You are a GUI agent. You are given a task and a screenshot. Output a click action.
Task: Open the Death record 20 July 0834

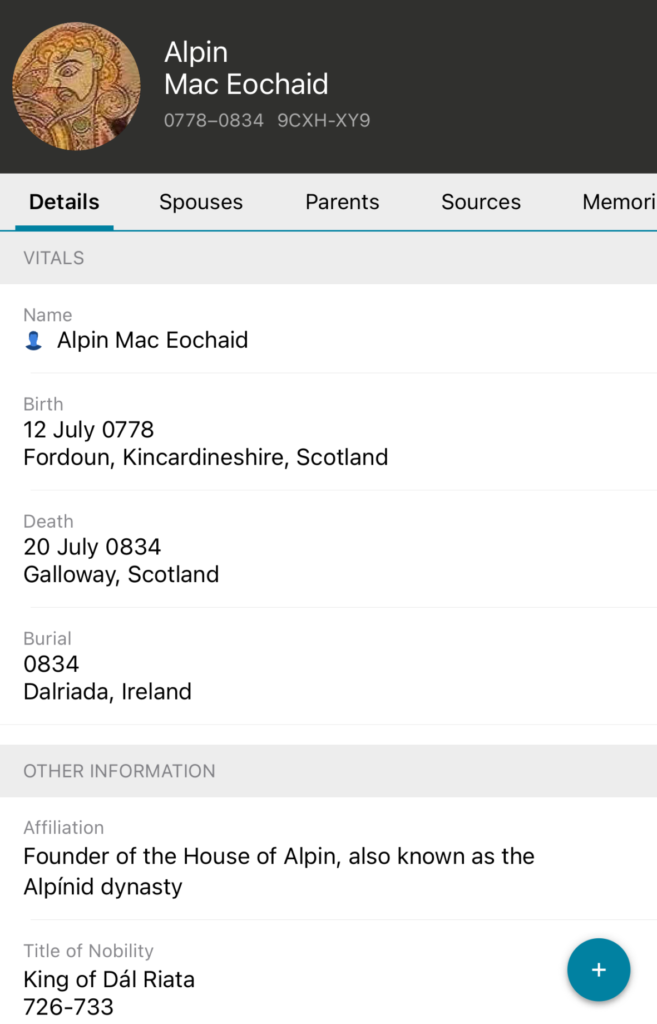[x=92, y=547]
